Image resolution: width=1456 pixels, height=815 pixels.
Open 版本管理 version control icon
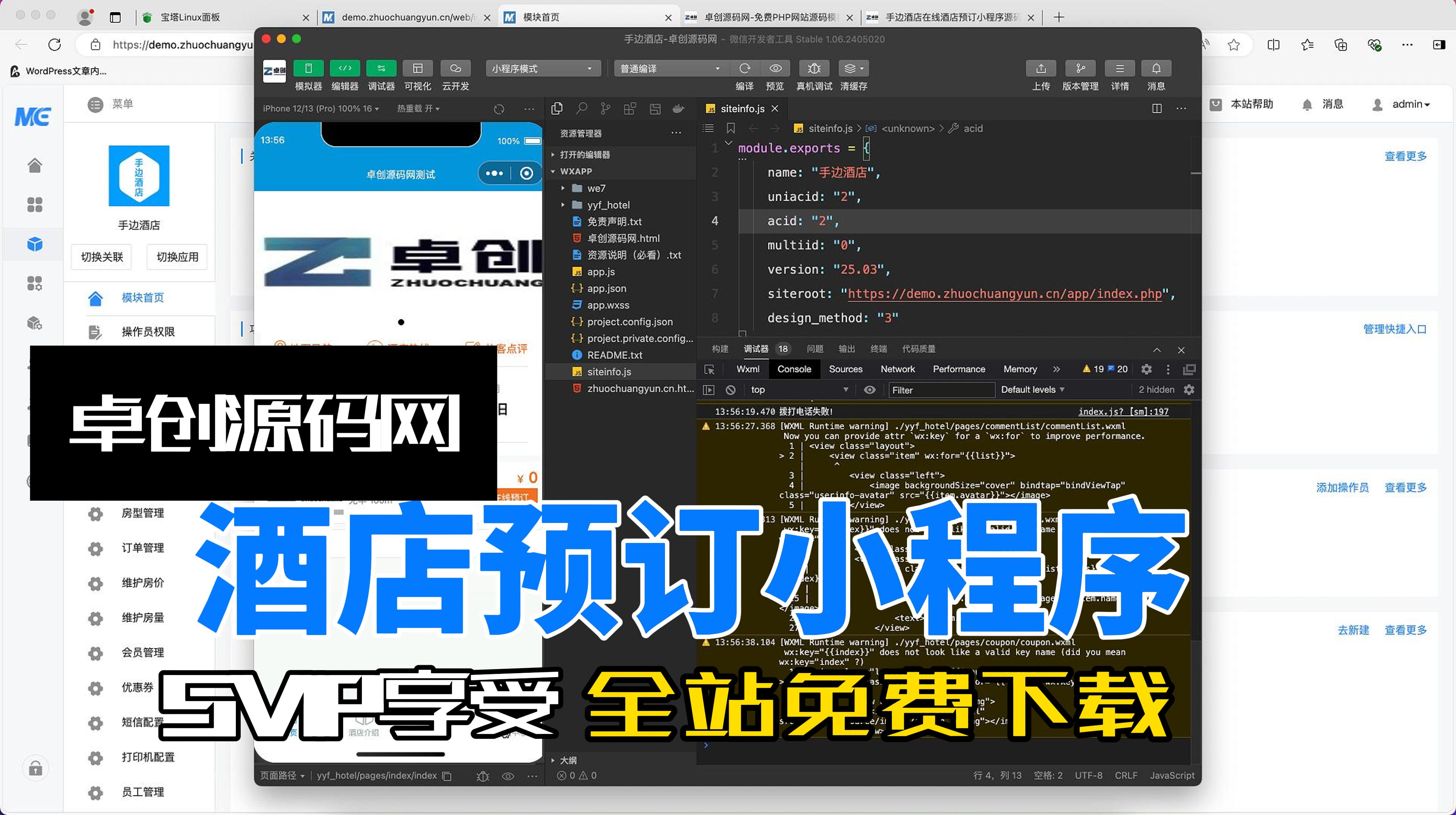pyautogui.click(x=1080, y=68)
